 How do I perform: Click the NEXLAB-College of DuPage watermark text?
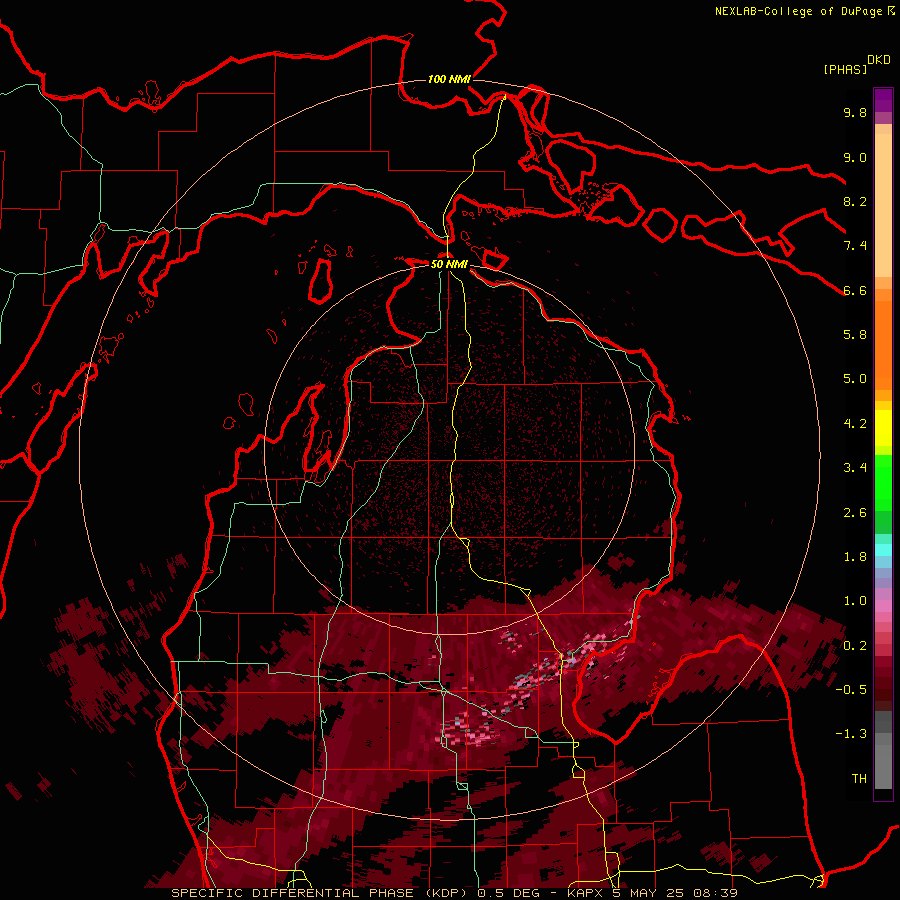(x=804, y=11)
